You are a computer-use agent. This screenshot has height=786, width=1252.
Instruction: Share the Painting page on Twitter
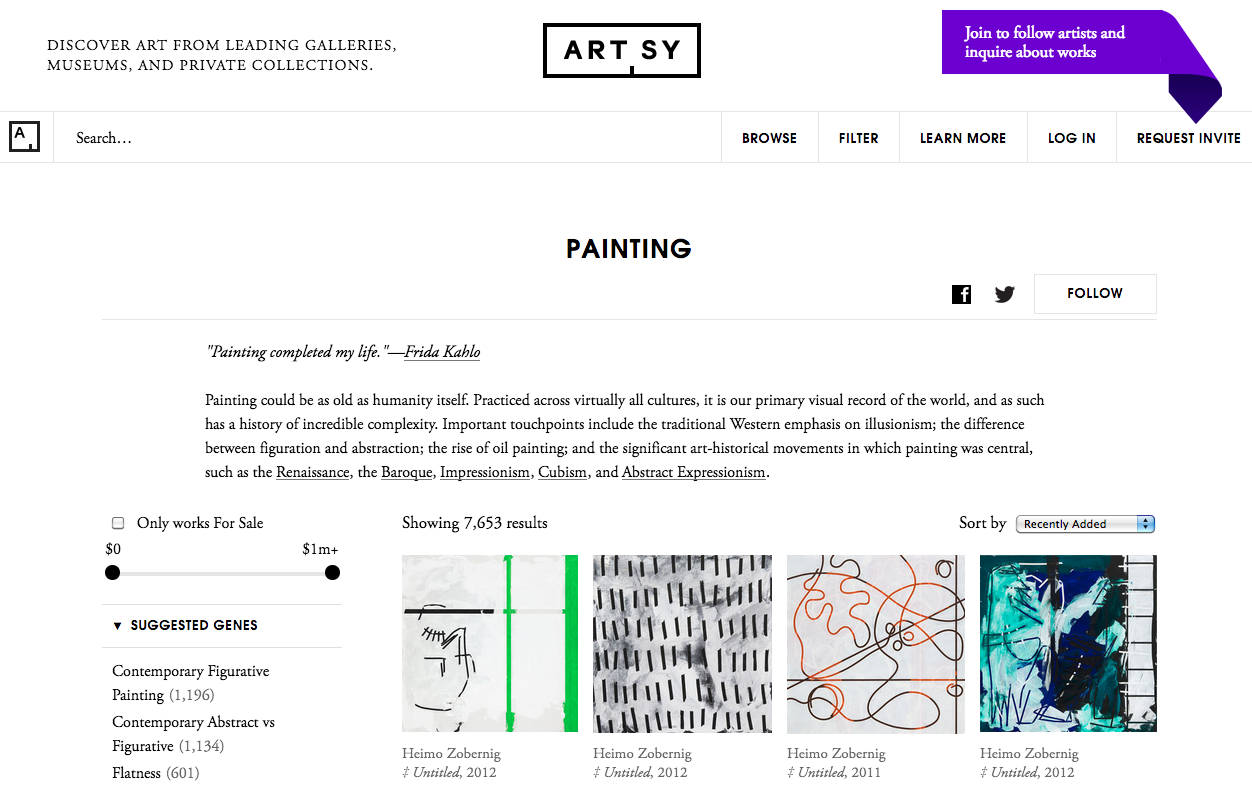1004,294
